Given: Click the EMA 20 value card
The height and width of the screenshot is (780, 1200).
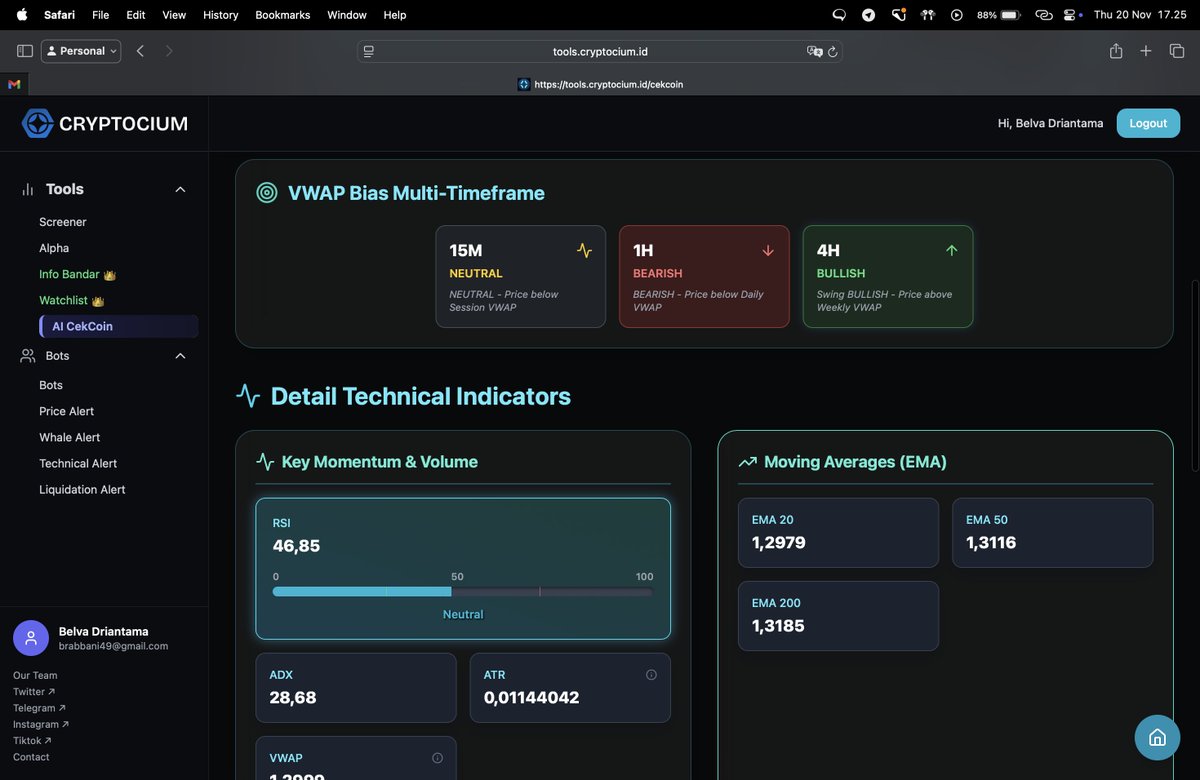Looking at the screenshot, I should tap(838, 533).
